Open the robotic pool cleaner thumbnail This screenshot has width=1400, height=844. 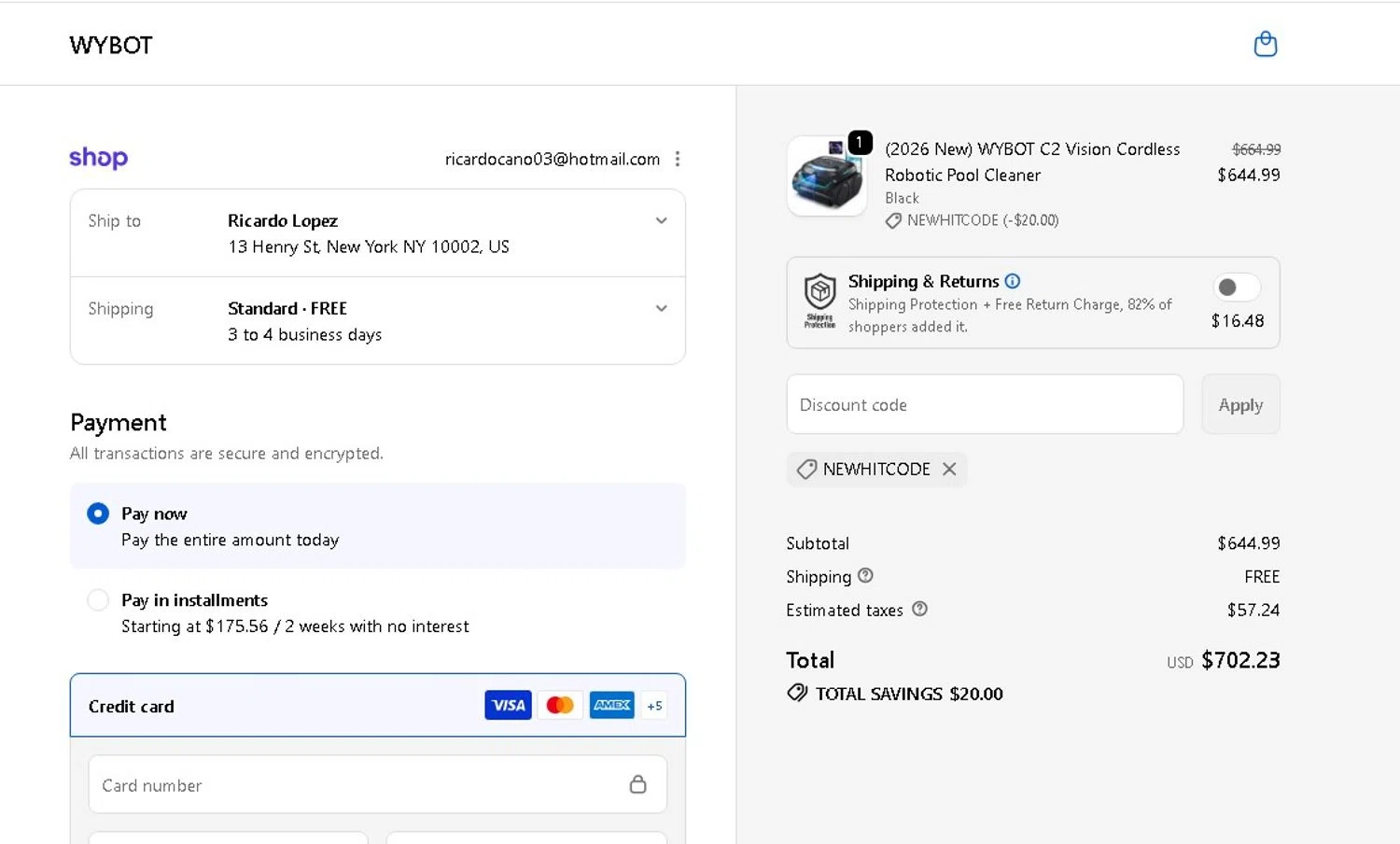coord(826,176)
